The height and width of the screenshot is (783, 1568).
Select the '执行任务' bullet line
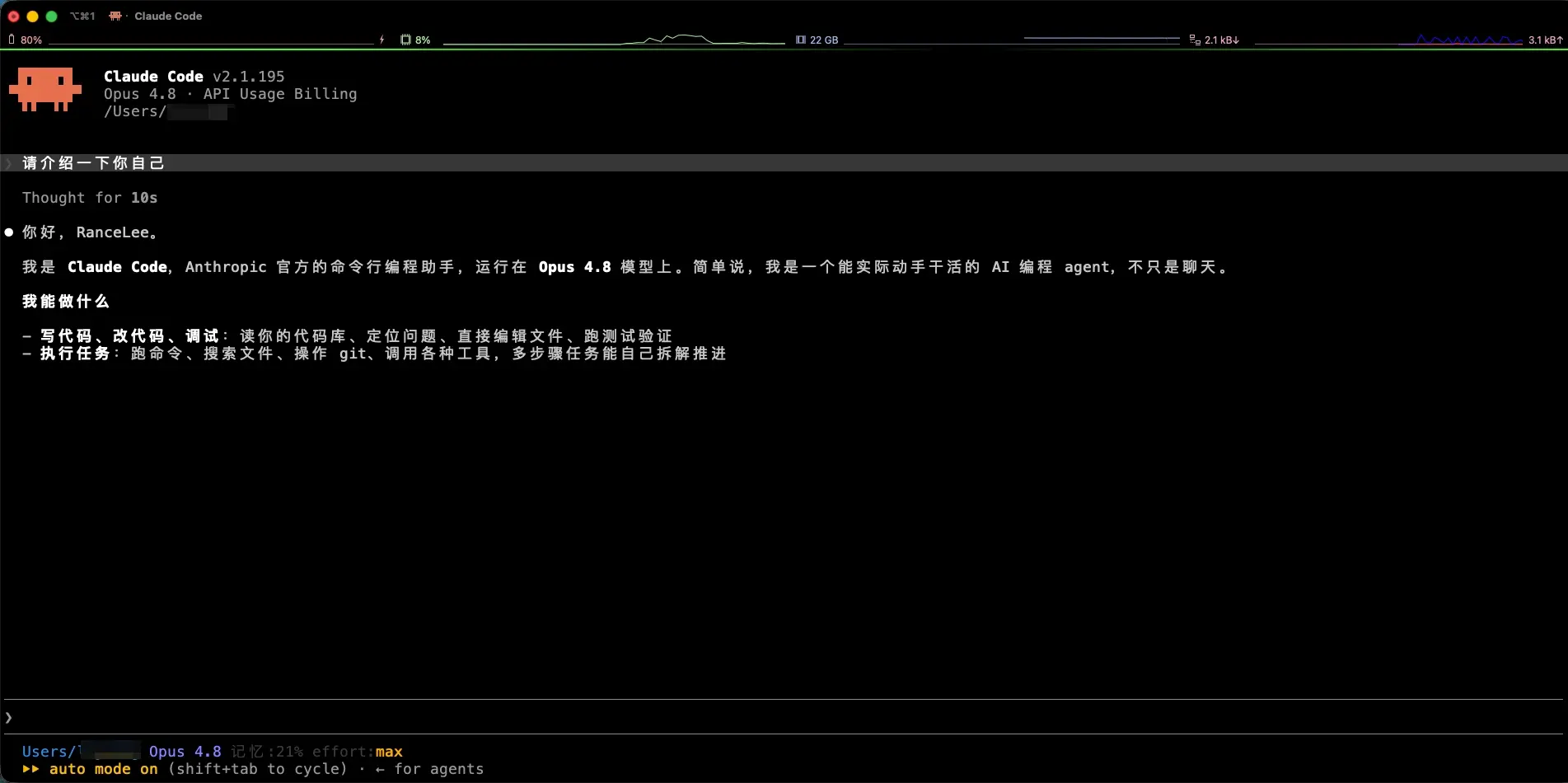[374, 354]
